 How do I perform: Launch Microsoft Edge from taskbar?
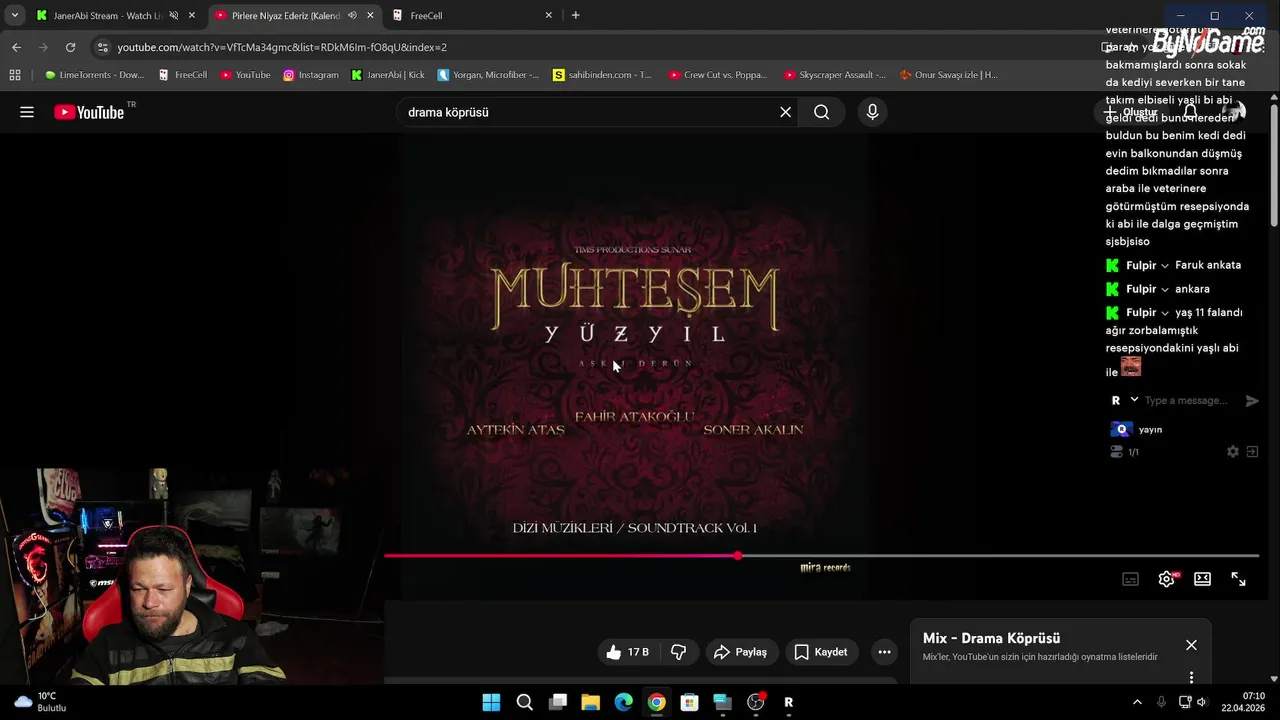623,702
